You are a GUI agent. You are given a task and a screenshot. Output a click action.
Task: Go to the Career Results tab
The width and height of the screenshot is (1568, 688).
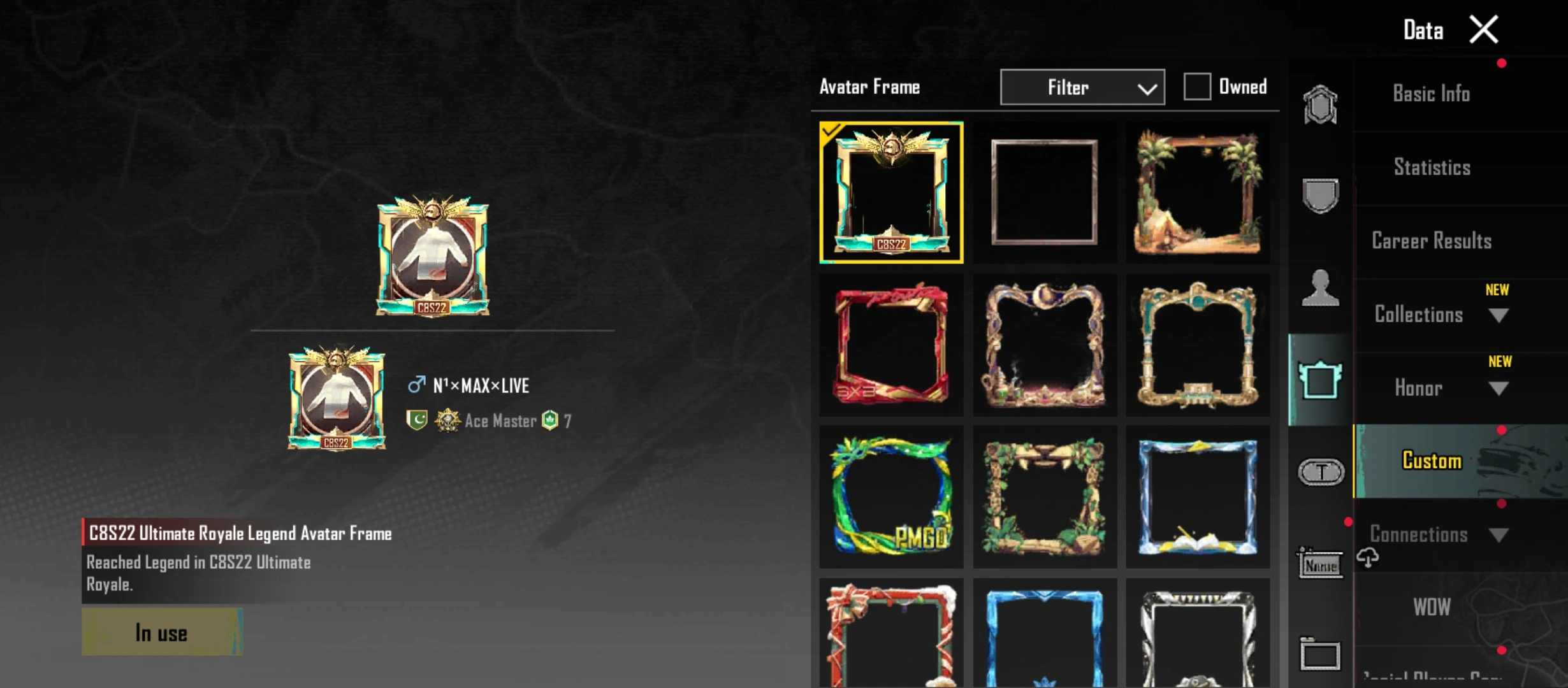pyautogui.click(x=1432, y=241)
